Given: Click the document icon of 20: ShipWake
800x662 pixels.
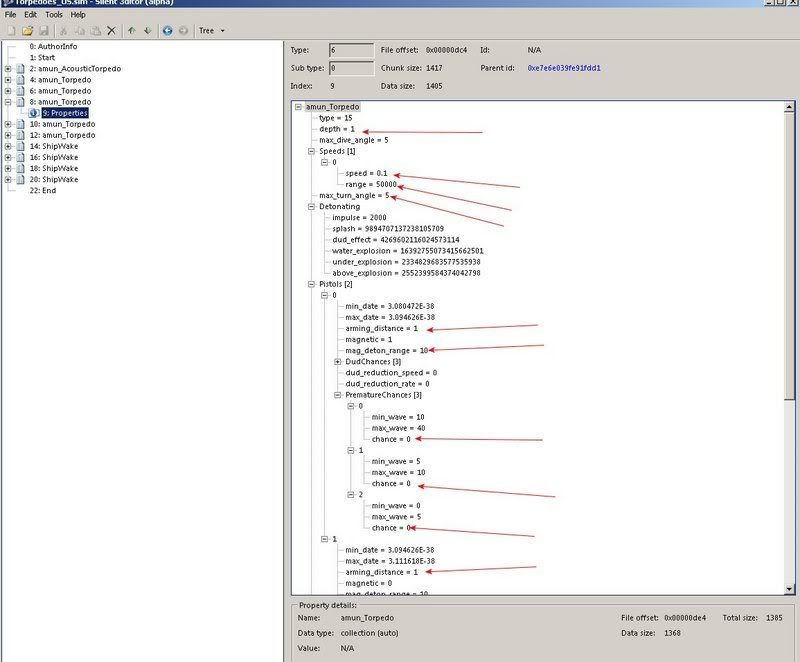Looking at the screenshot, I should (20, 180).
